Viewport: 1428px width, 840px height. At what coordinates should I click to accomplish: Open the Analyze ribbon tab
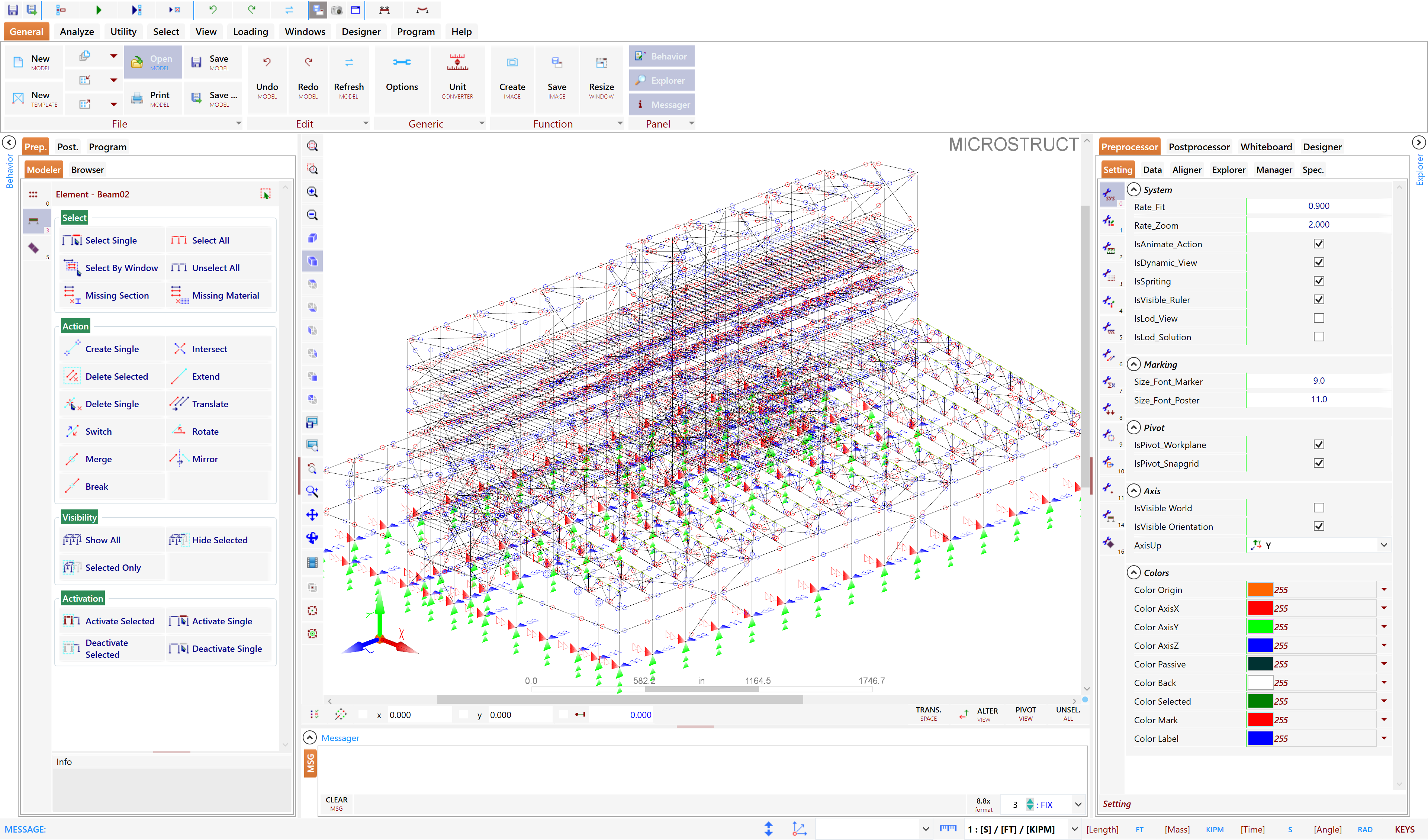click(77, 31)
